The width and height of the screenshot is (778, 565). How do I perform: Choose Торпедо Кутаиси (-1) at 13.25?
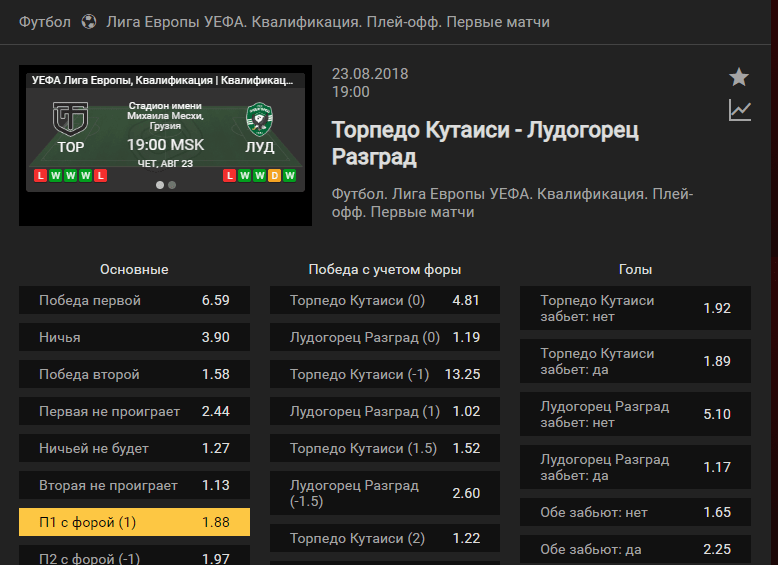(x=385, y=374)
